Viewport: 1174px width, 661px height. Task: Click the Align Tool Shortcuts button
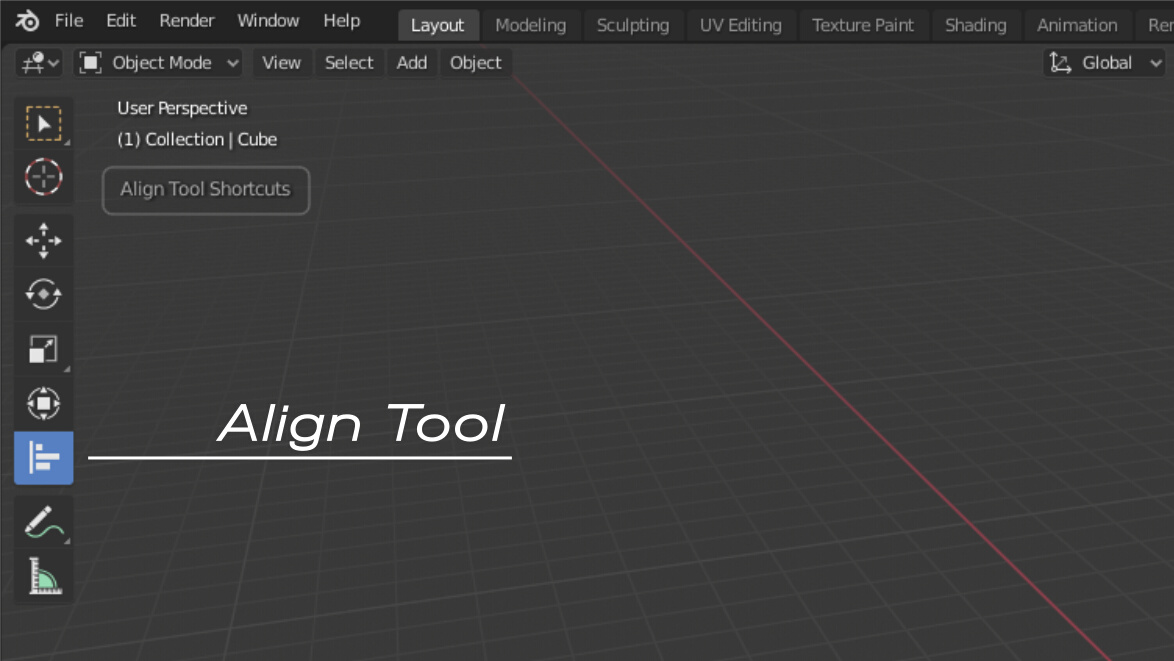pyautogui.click(x=205, y=190)
